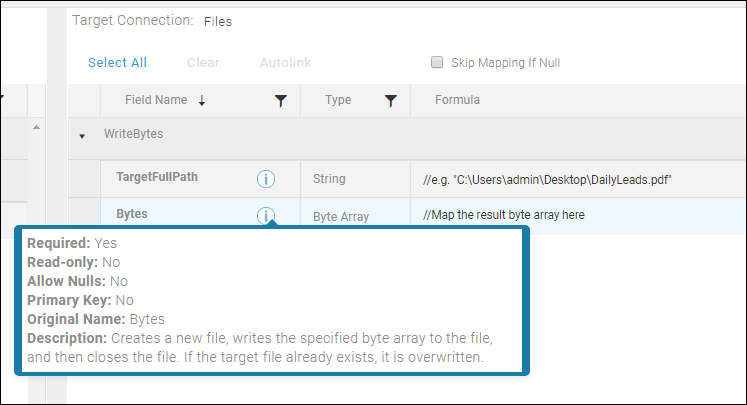Click the Description text in tooltip
Viewport: 747px width, 405px height.
point(260,347)
